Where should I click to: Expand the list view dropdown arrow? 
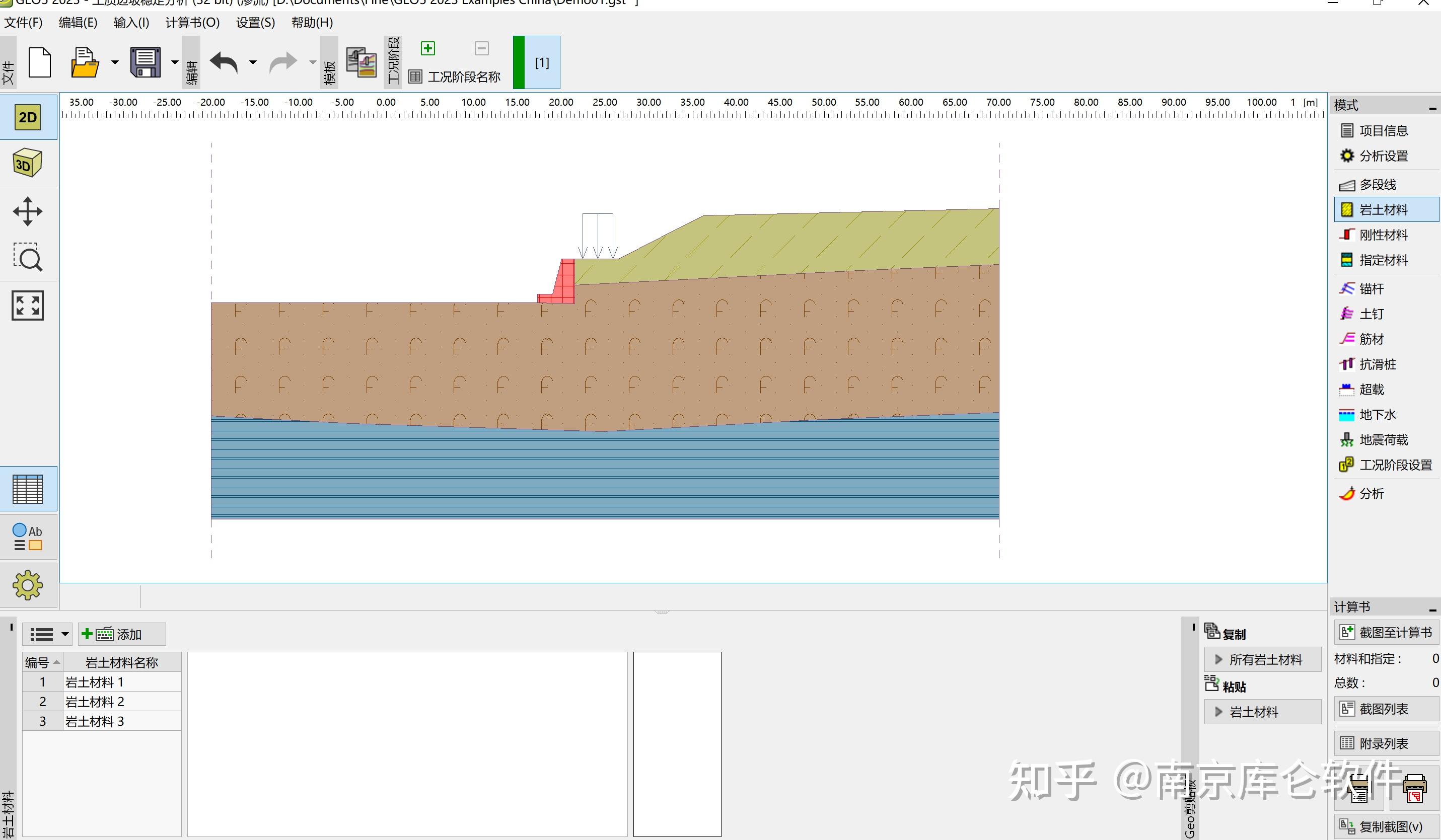point(64,634)
